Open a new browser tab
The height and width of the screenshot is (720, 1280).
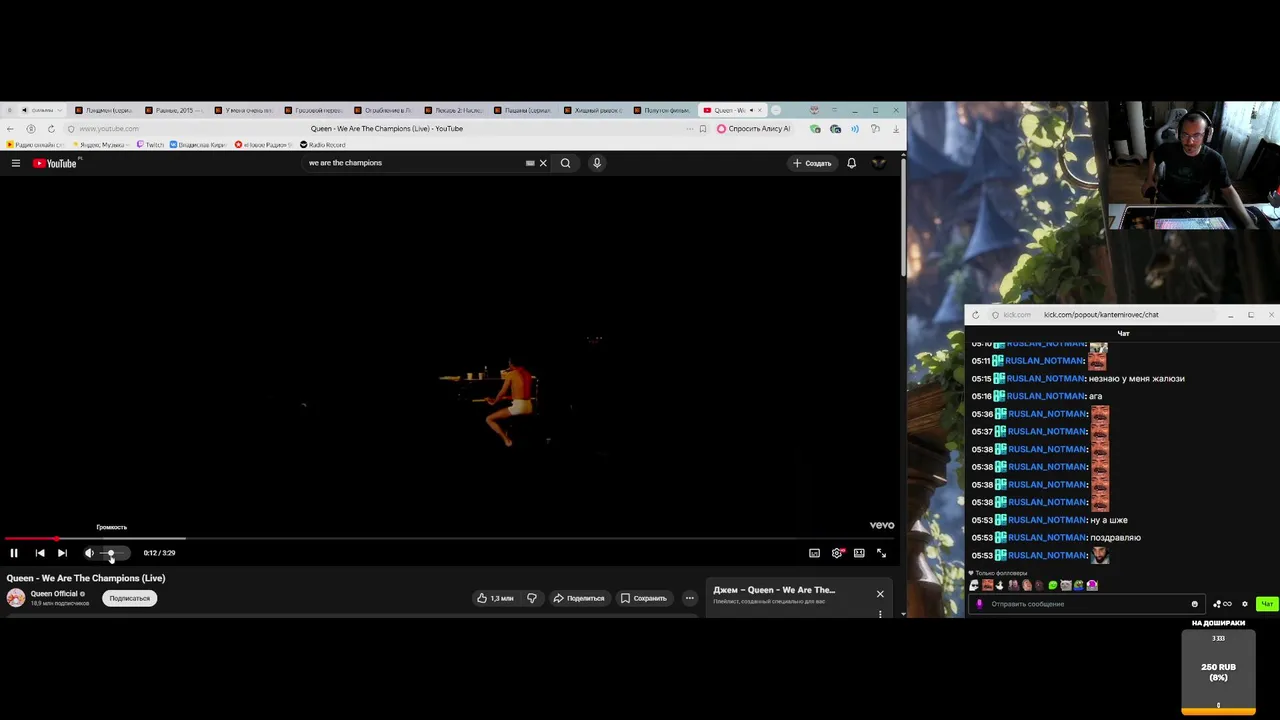(x=776, y=110)
